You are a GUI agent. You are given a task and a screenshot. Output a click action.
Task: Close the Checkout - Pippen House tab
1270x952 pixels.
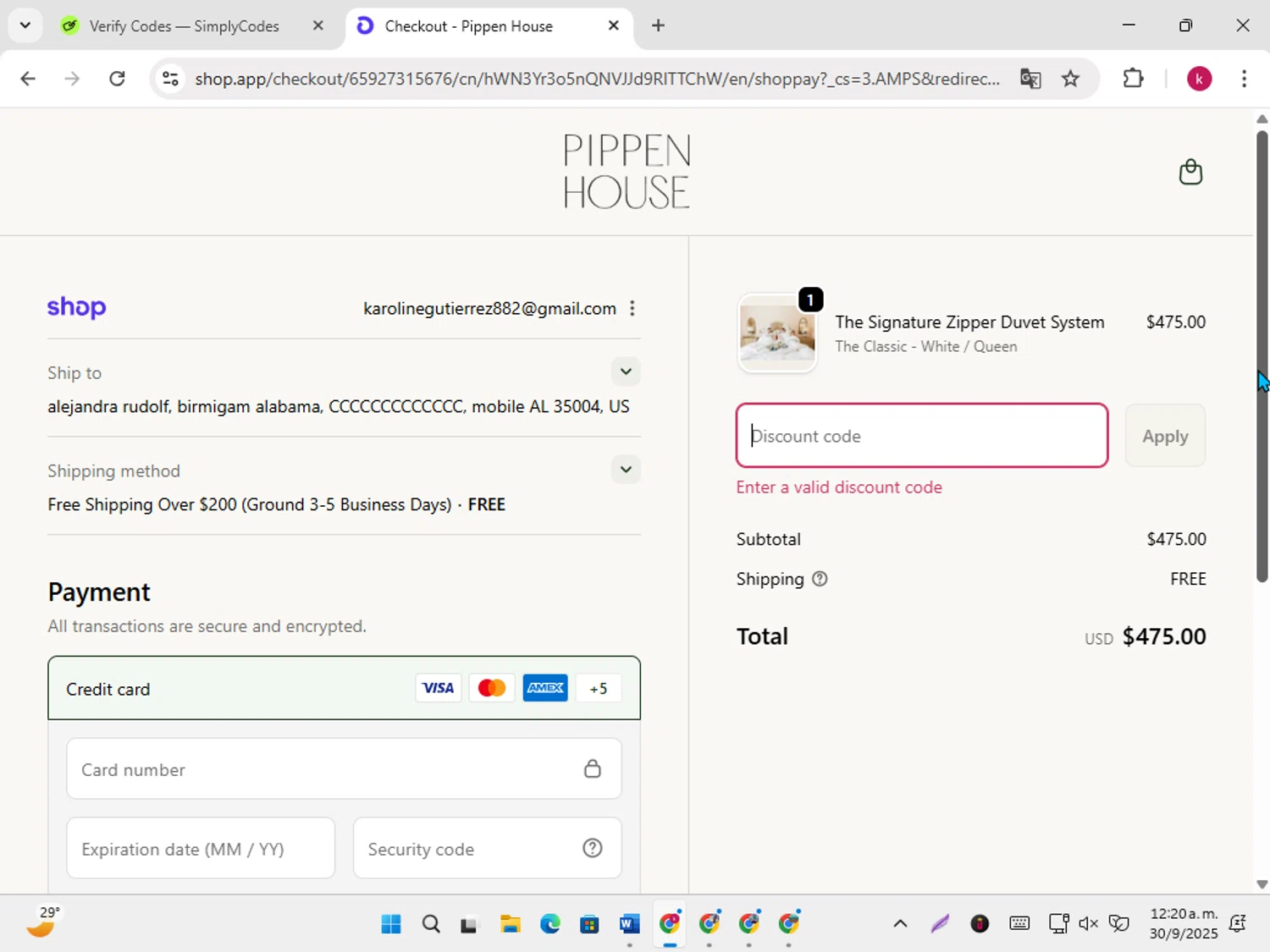point(614,25)
